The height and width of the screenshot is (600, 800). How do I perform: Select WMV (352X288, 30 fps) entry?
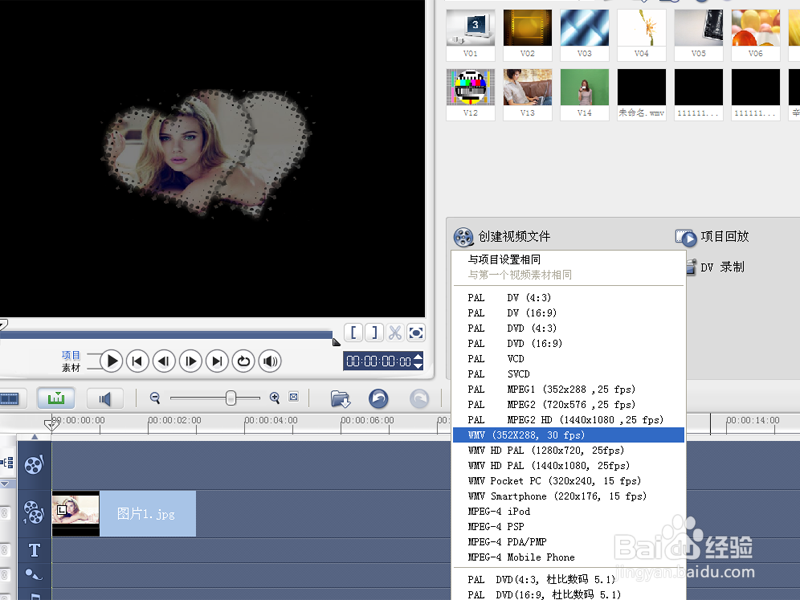(x=568, y=435)
